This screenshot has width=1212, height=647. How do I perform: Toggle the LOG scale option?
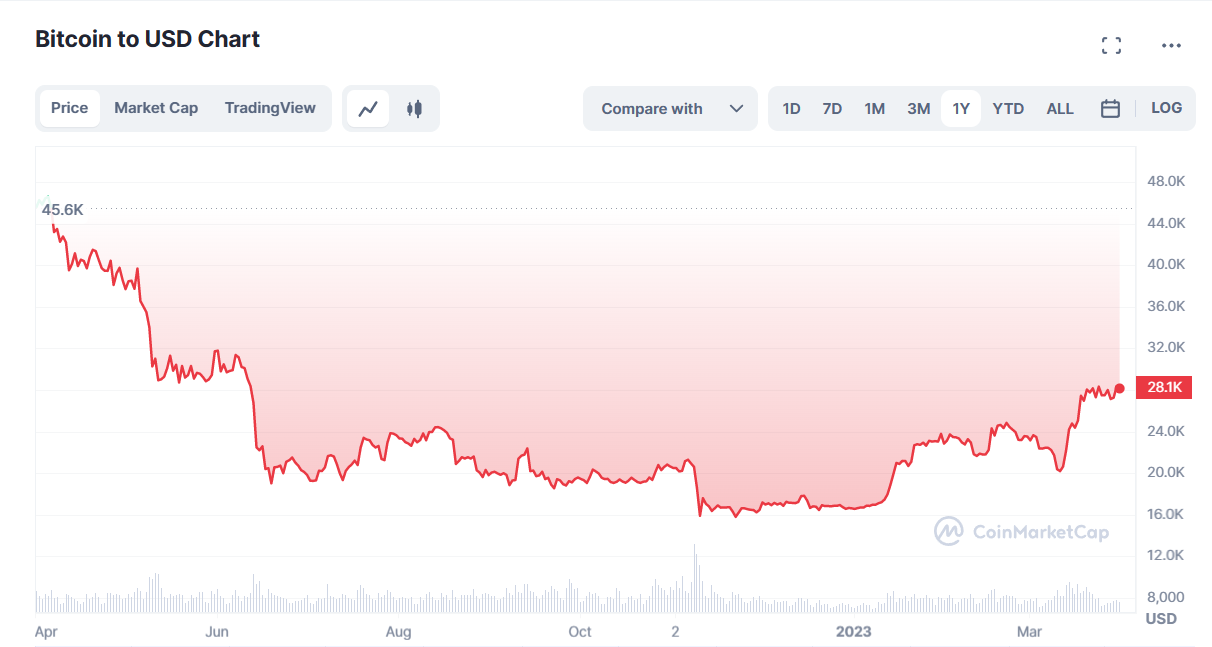point(1166,108)
